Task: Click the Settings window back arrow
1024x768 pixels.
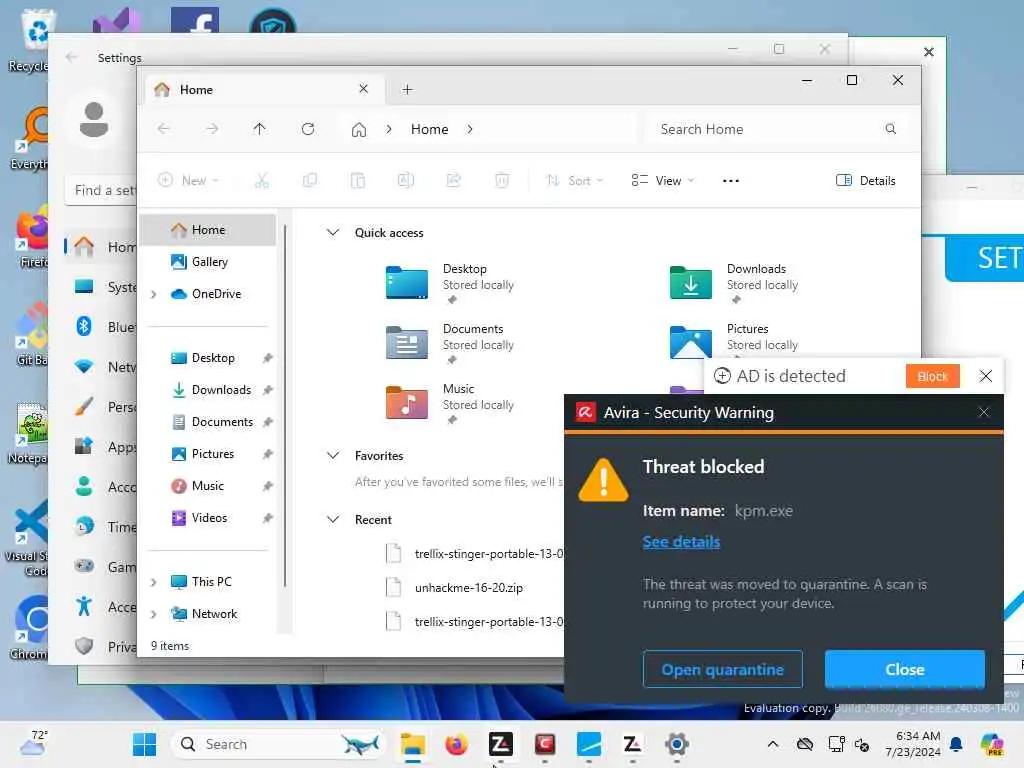Action: (x=71, y=57)
